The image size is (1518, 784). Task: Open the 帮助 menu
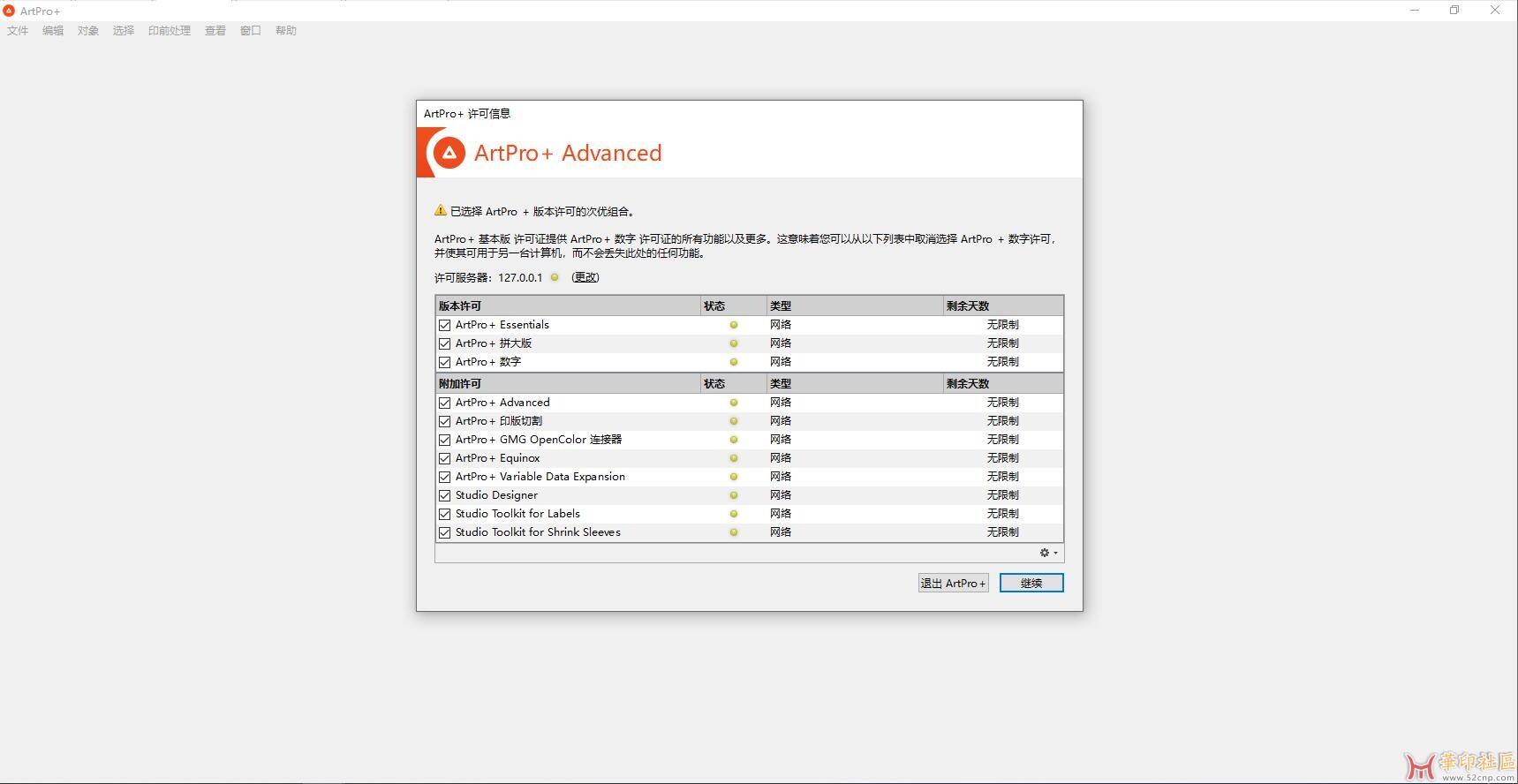pyautogui.click(x=286, y=30)
